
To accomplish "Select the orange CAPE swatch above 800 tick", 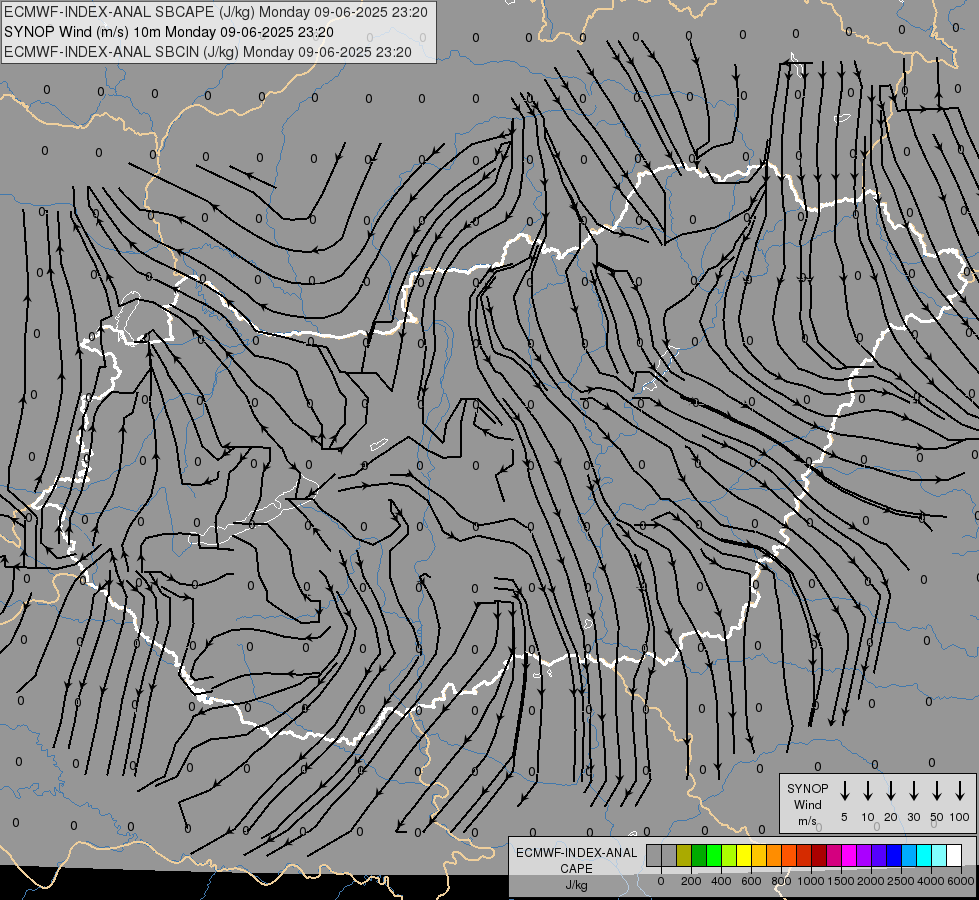I will tap(774, 855).
